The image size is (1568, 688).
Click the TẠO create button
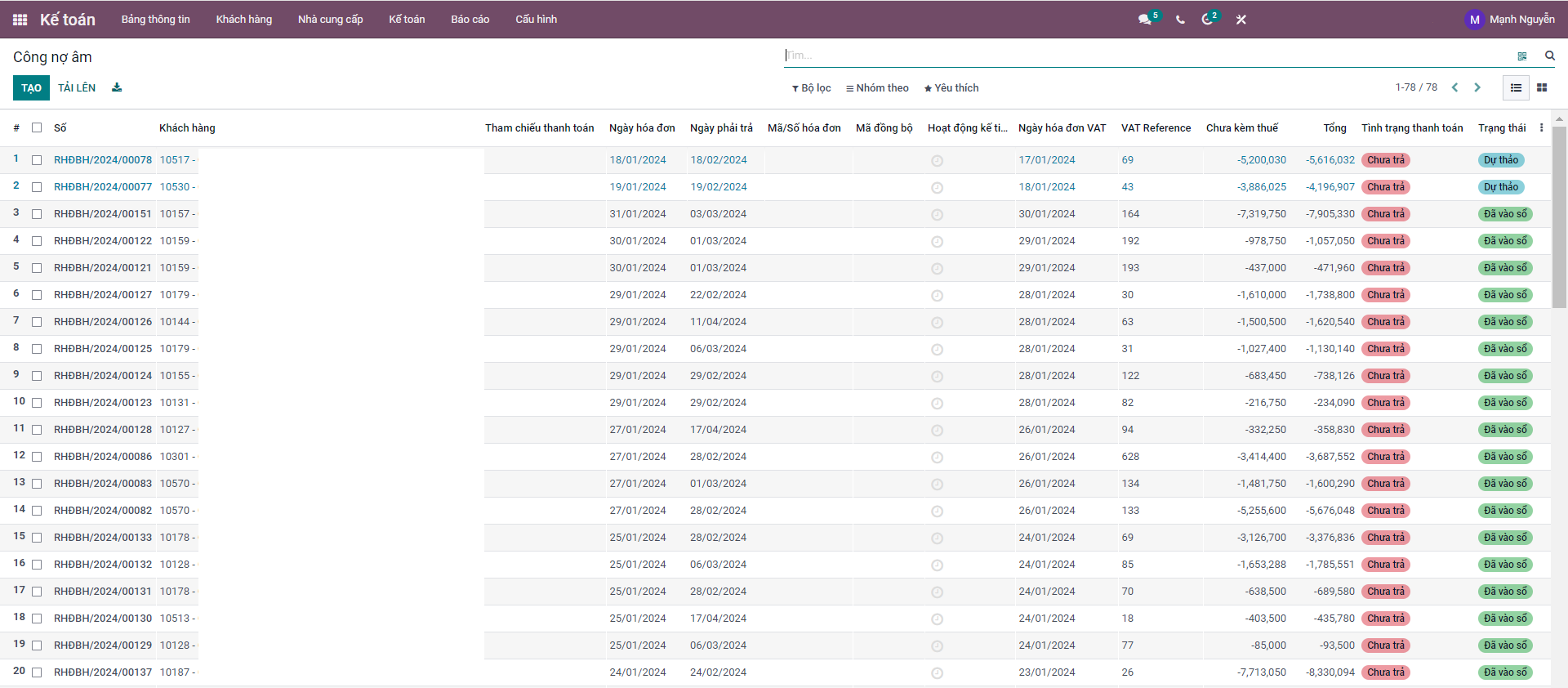pyautogui.click(x=31, y=88)
